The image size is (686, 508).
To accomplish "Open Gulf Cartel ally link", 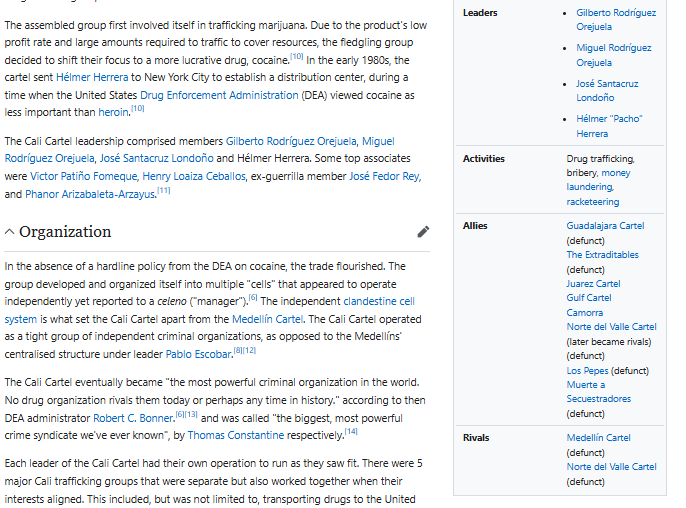I will pyautogui.click(x=589, y=298).
